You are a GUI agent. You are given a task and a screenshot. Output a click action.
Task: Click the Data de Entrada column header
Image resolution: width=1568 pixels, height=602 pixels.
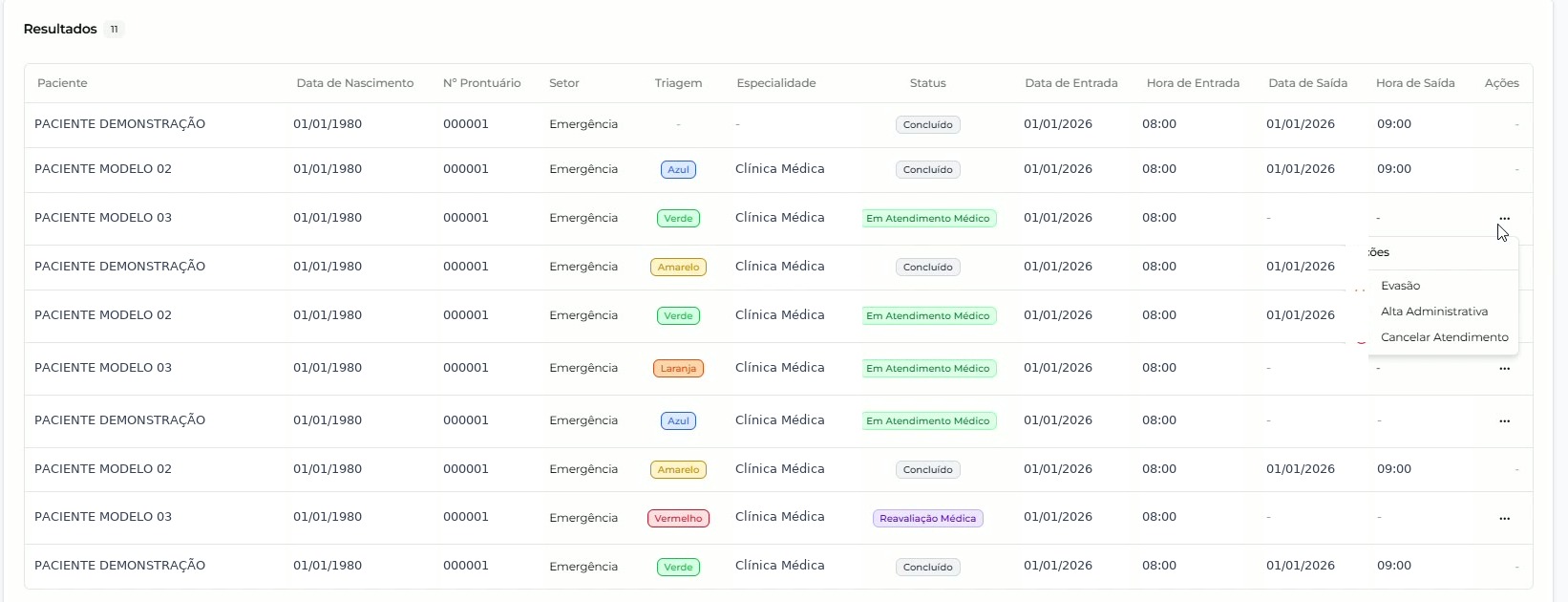[x=1071, y=83]
